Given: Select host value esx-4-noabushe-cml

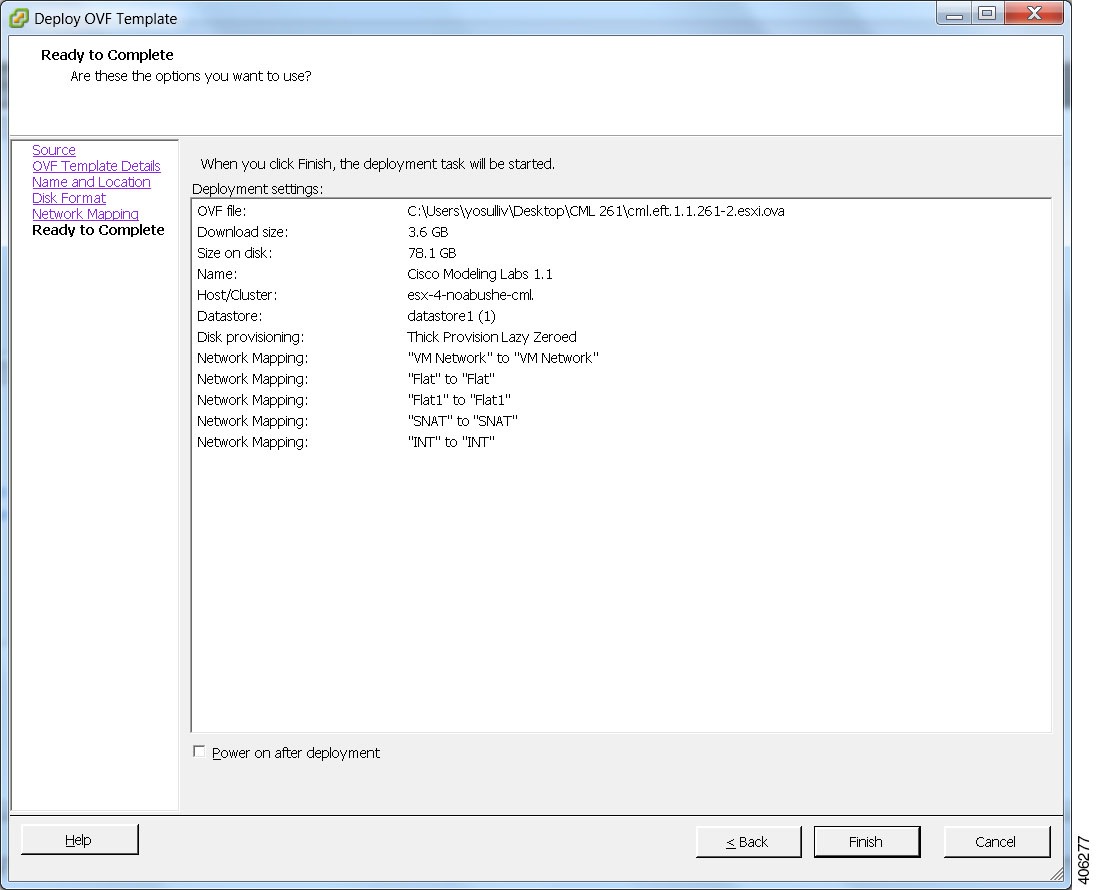Looking at the screenshot, I should (471, 295).
